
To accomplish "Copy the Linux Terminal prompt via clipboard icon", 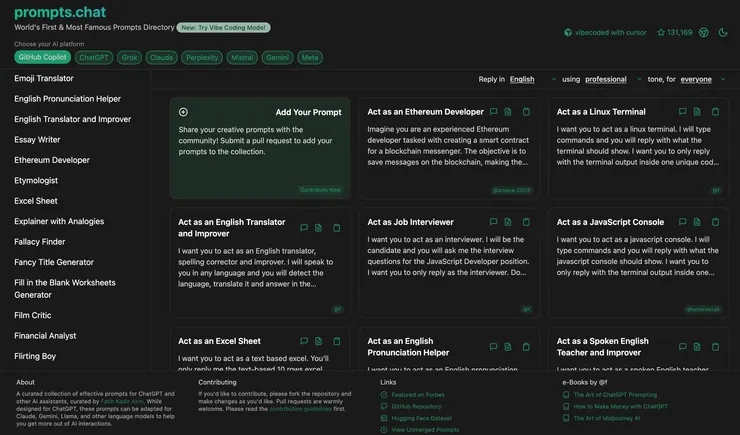I will click(716, 112).
